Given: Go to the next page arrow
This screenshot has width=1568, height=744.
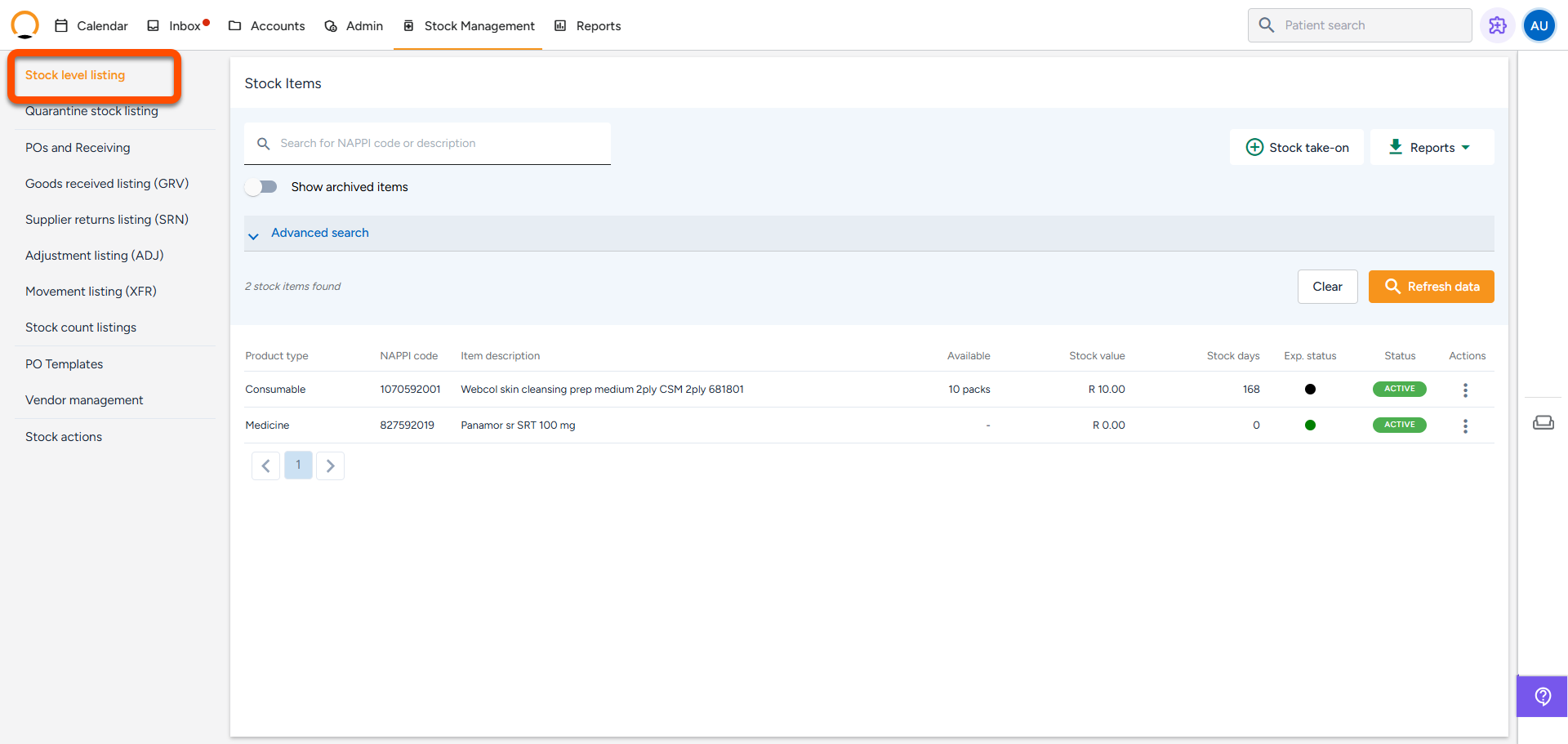Looking at the screenshot, I should tap(330, 466).
